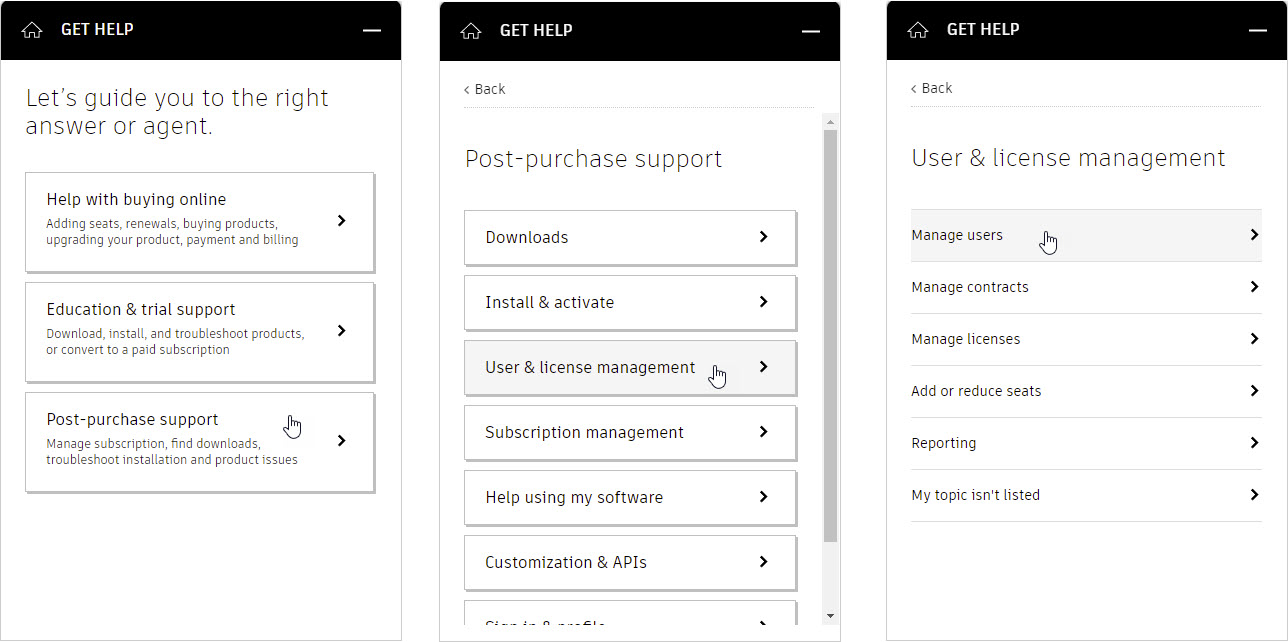Open Post-purchase support card
This screenshot has height=642, width=1288.
pos(200,441)
